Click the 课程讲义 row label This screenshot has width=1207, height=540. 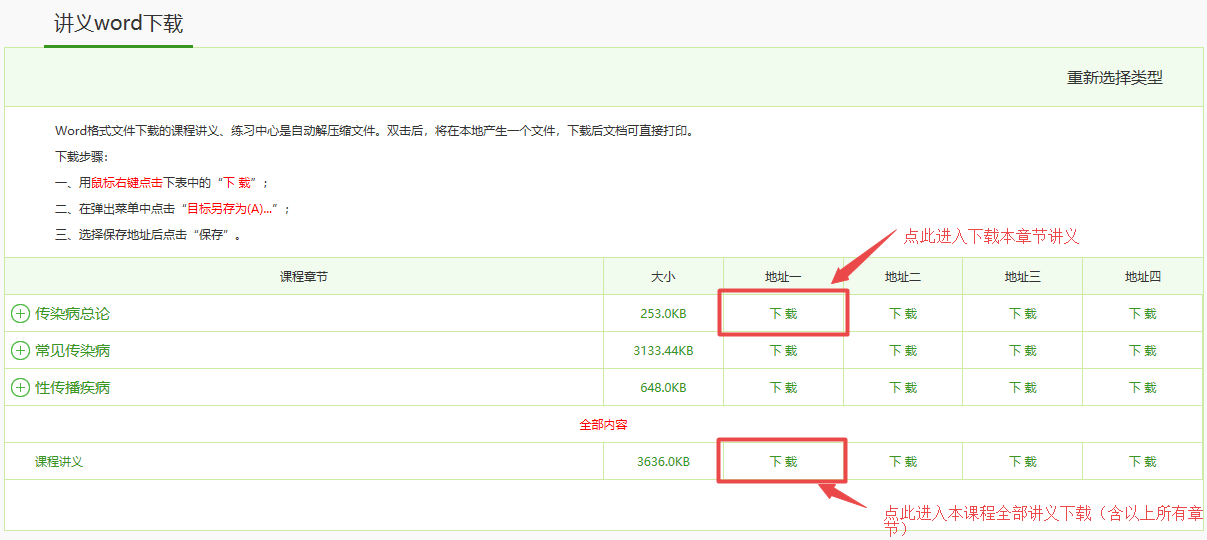tap(59, 462)
